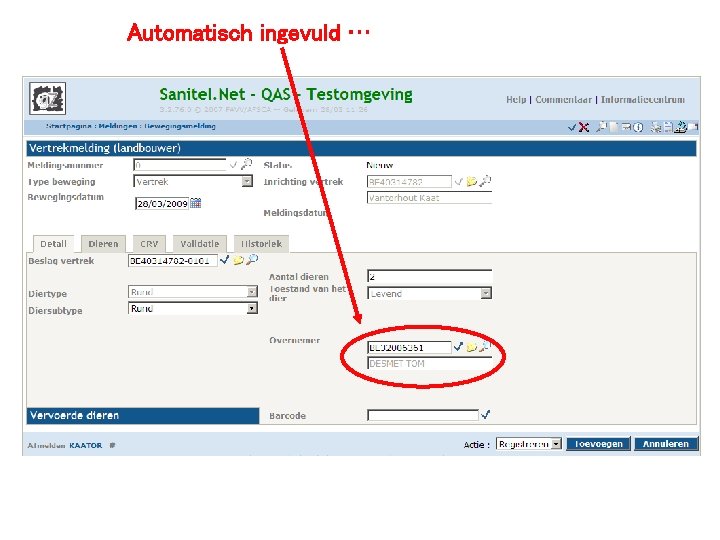Image resolution: width=720 pixels, height=540 pixels.
Task: Click the Bewegingsdatum date field
Action: [x=162, y=203]
